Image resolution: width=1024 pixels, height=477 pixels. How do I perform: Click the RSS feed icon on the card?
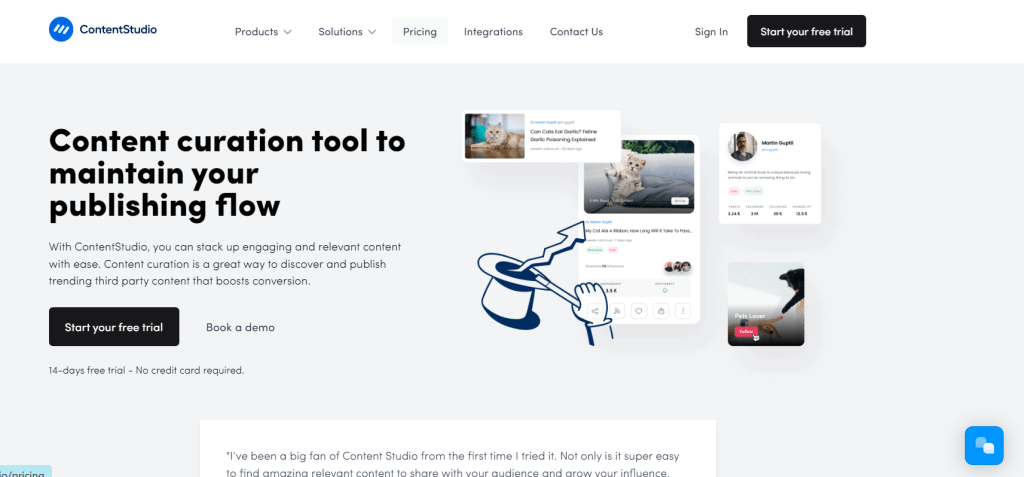point(617,311)
